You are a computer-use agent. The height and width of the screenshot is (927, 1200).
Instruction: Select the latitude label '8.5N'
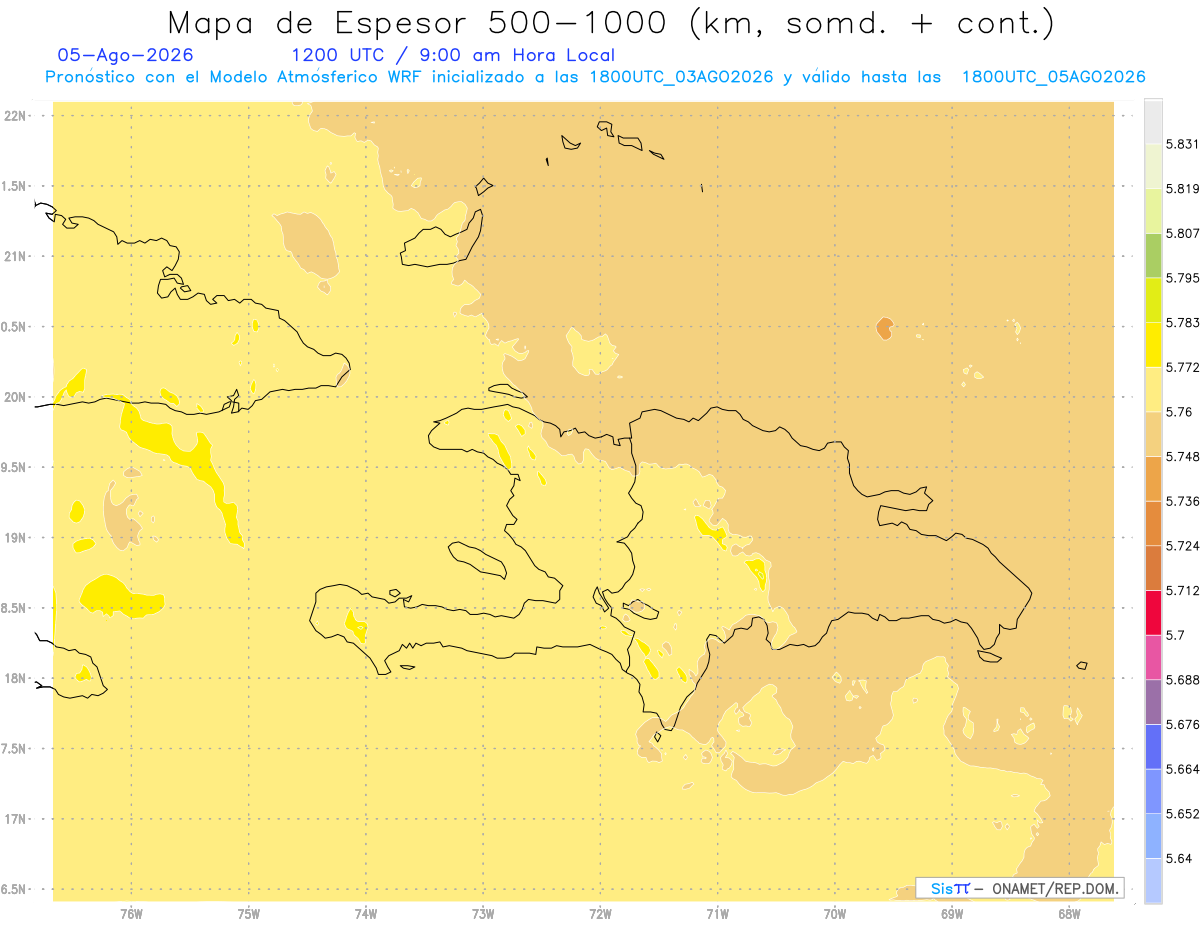pos(15,608)
